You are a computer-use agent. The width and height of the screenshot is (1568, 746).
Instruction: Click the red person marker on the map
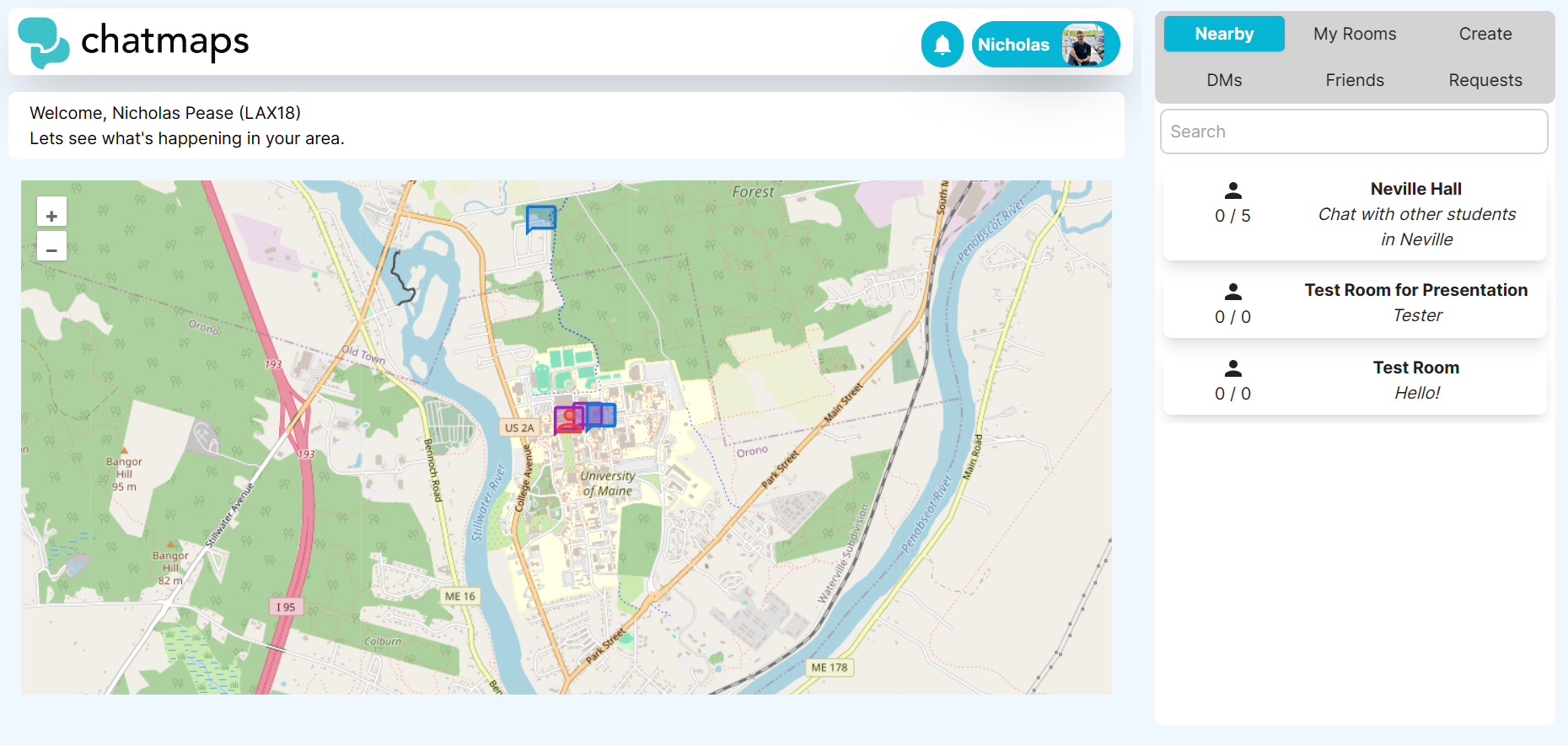570,419
